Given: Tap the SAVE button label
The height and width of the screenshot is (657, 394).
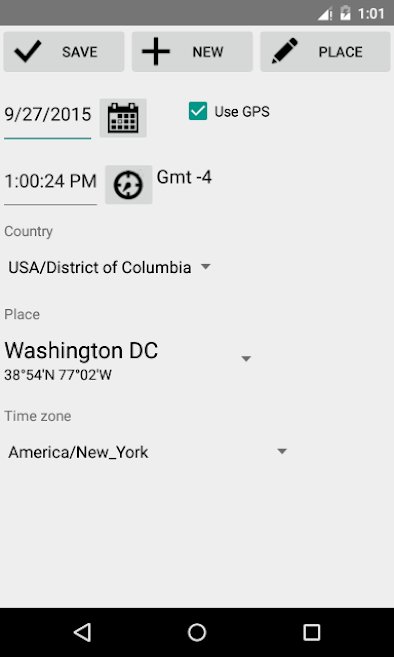Looking at the screenshot, I should tap(80, 52).
